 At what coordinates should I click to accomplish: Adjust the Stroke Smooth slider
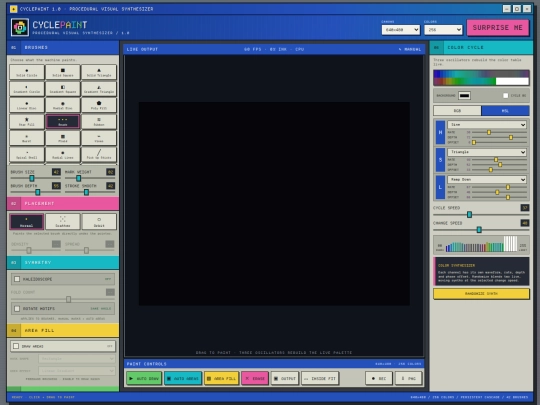pyautogui.click(x=90, y=192)
